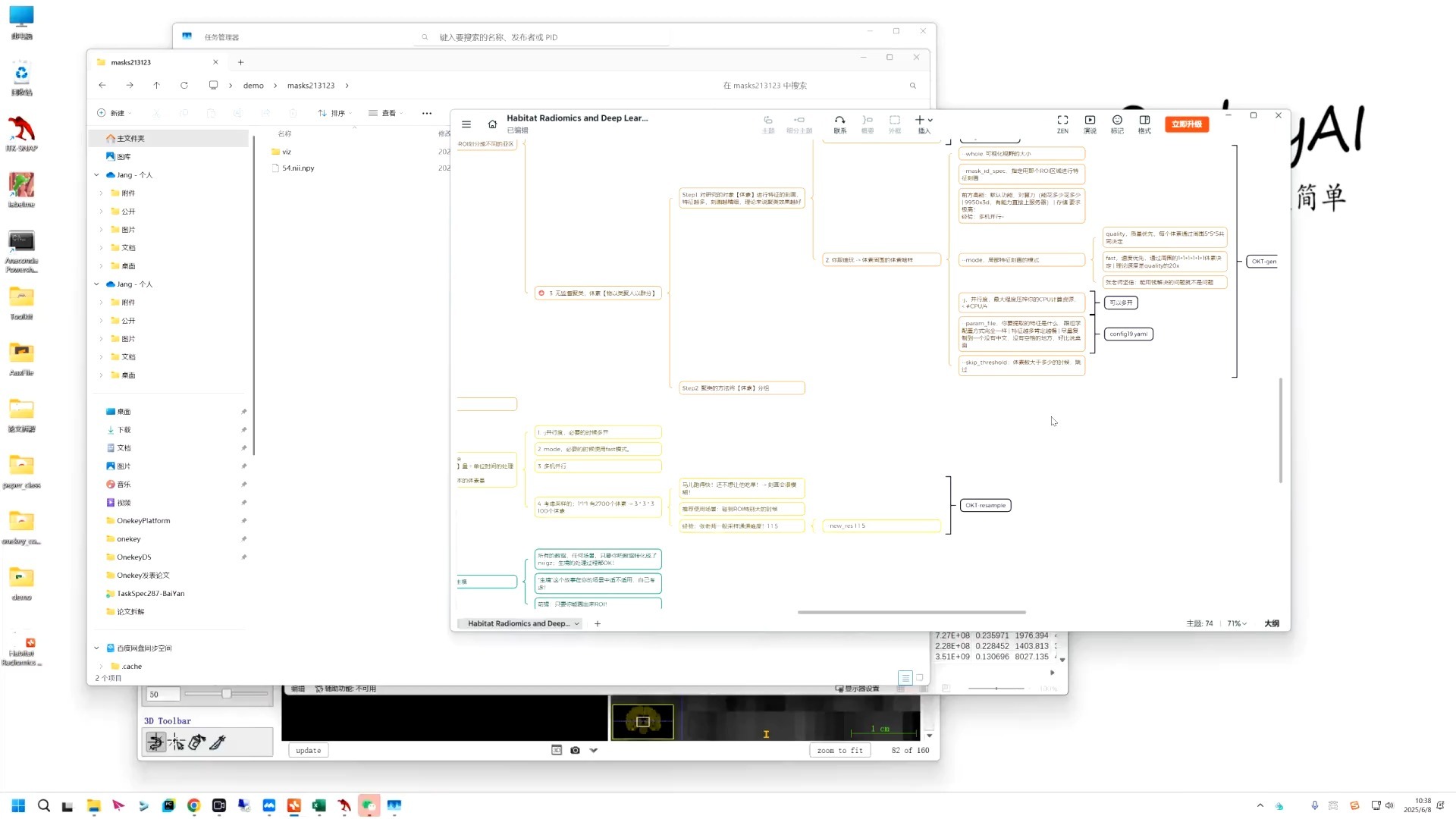The width and height of the screenshot is (1456, 819).
Task: Click the masks213123 breadcrumb segment
Action: pos(311,86)
